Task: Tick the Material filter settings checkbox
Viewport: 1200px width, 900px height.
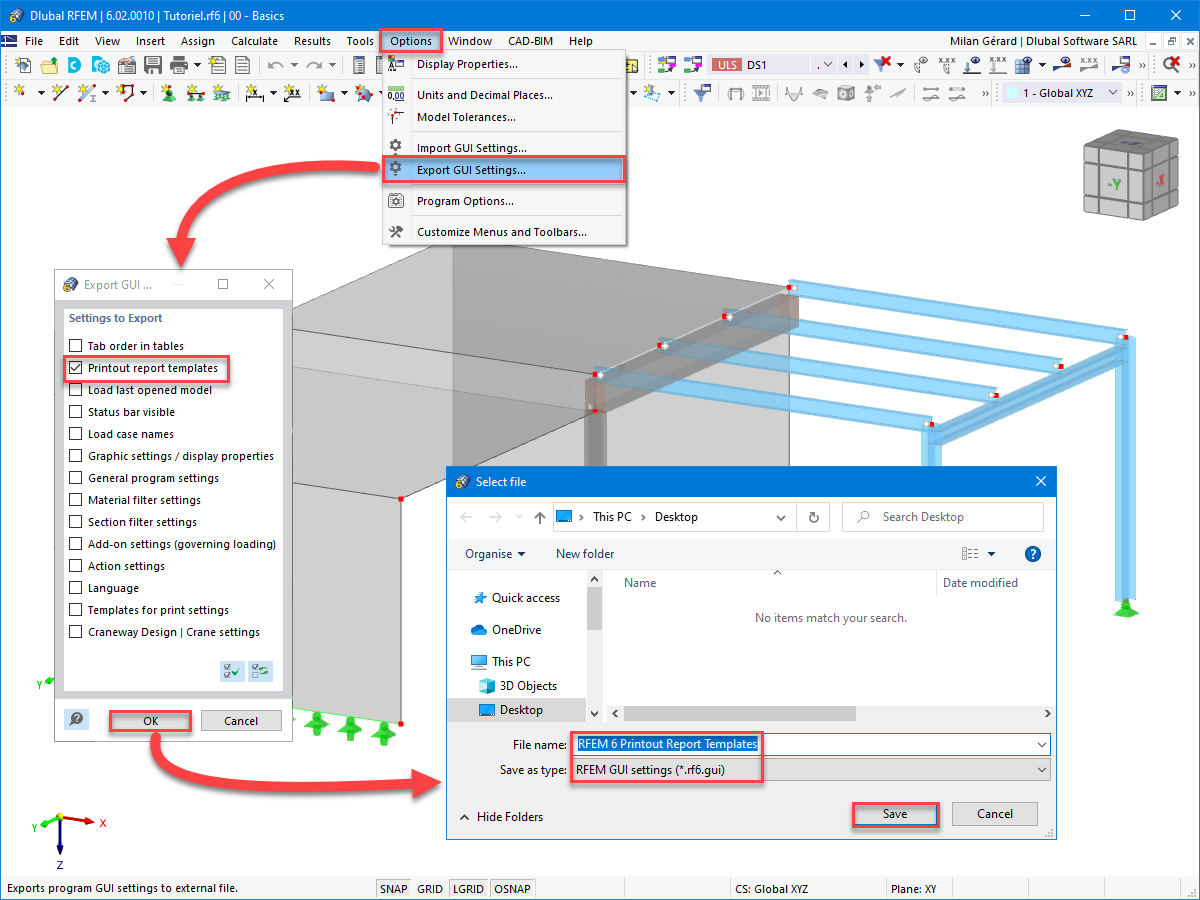Action: tap(75, 500)
